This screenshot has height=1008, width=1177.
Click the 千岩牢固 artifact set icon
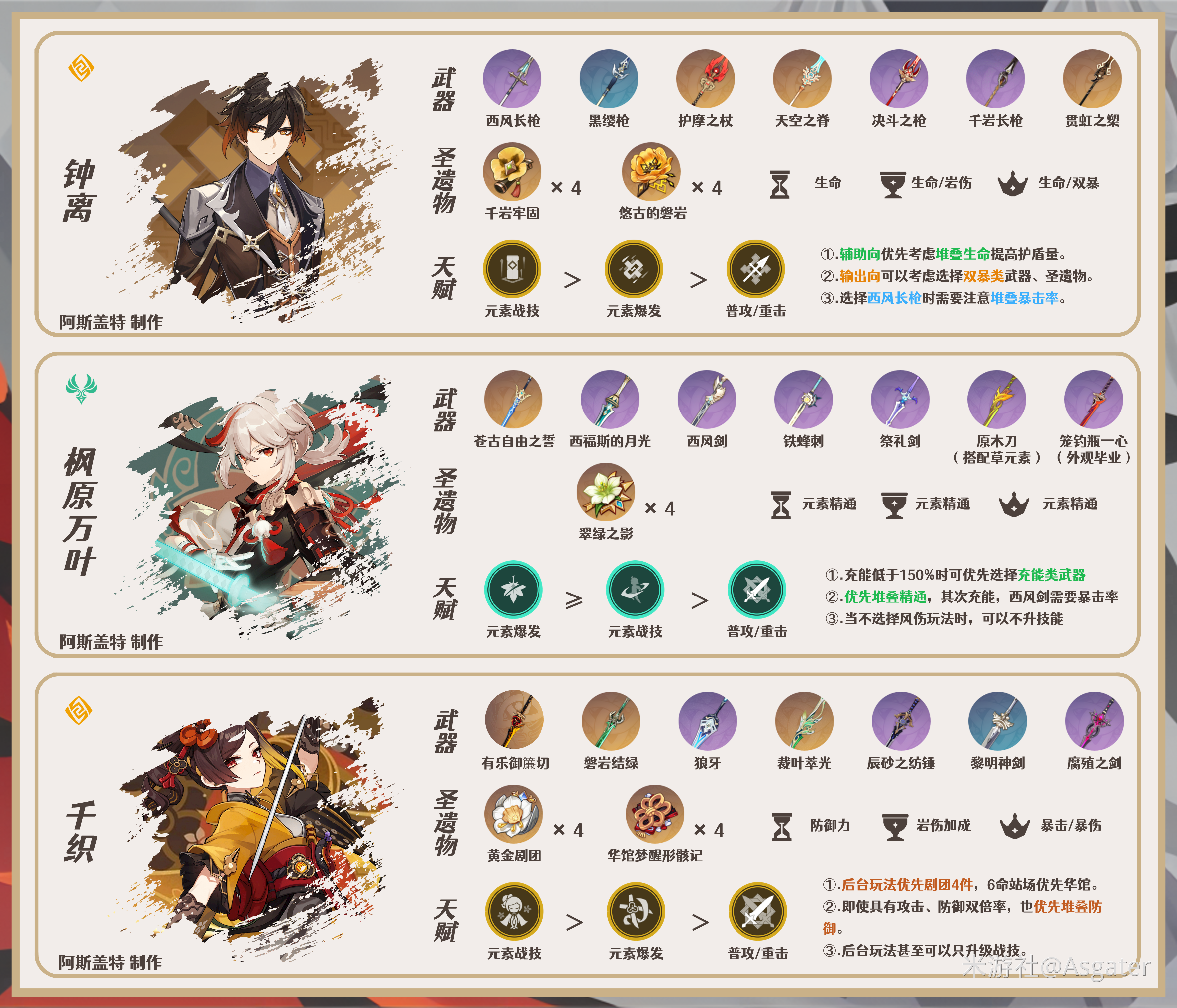click(x=512, y=171)
